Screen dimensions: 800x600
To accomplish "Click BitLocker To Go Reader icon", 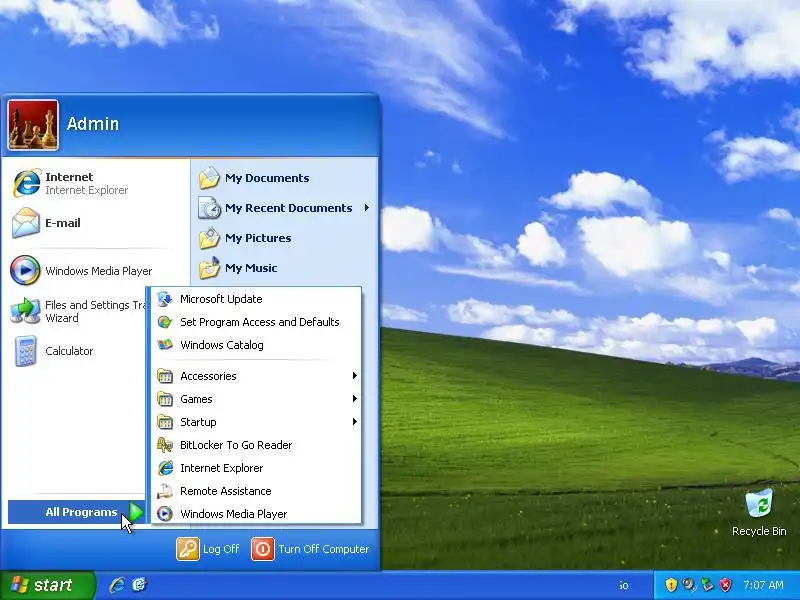I will click(x=165, y=445).
